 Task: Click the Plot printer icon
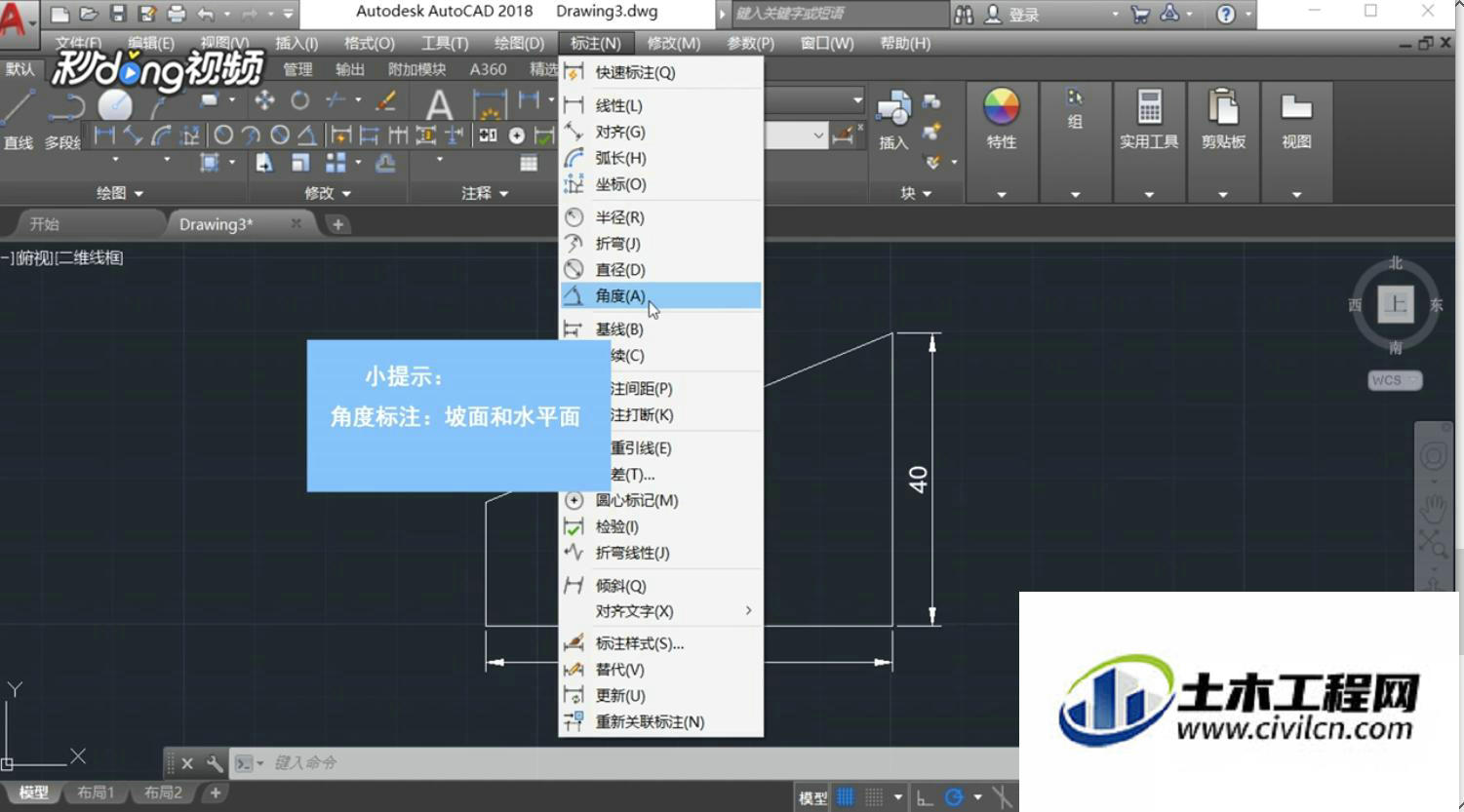pyautogui.click(x=177, y=14)
